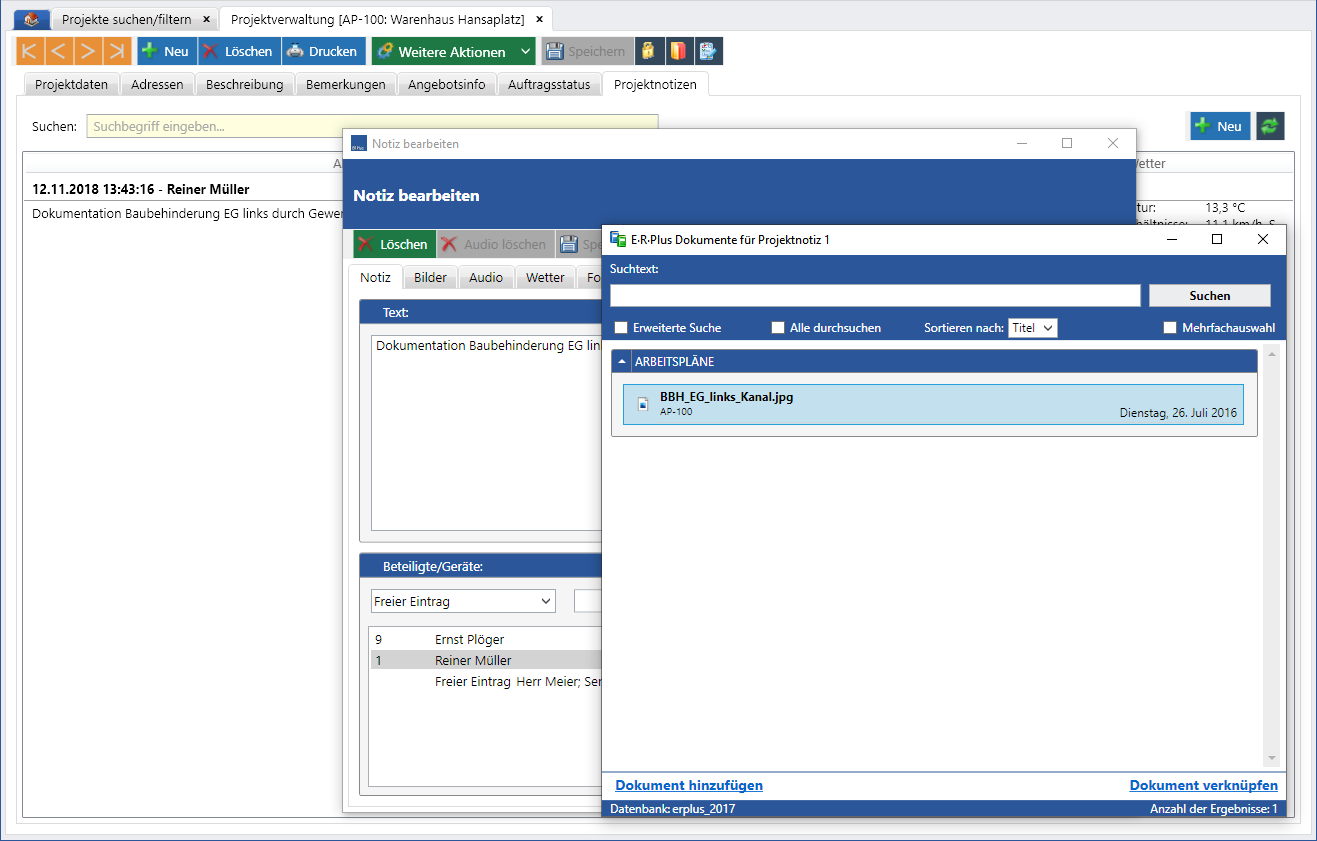This screenshot has width=1317, height=841.
Task: Toggle the Mehrfachauswahl checkbox
Action: 1170,328
